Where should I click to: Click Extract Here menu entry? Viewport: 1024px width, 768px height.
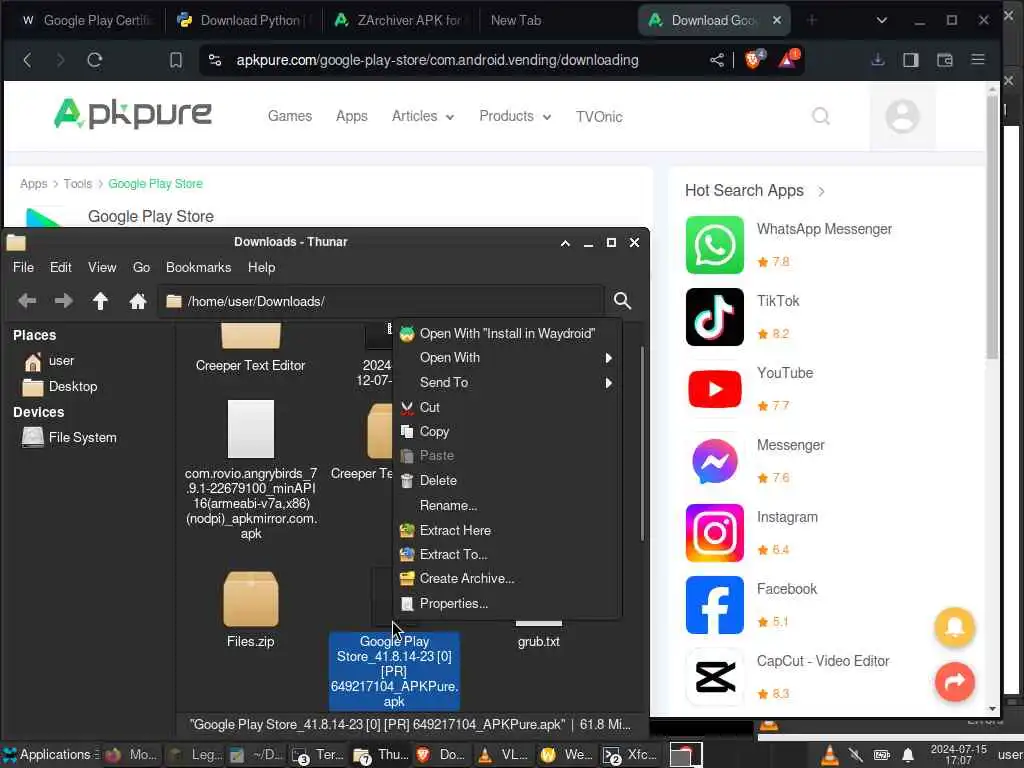pos(507,530)
